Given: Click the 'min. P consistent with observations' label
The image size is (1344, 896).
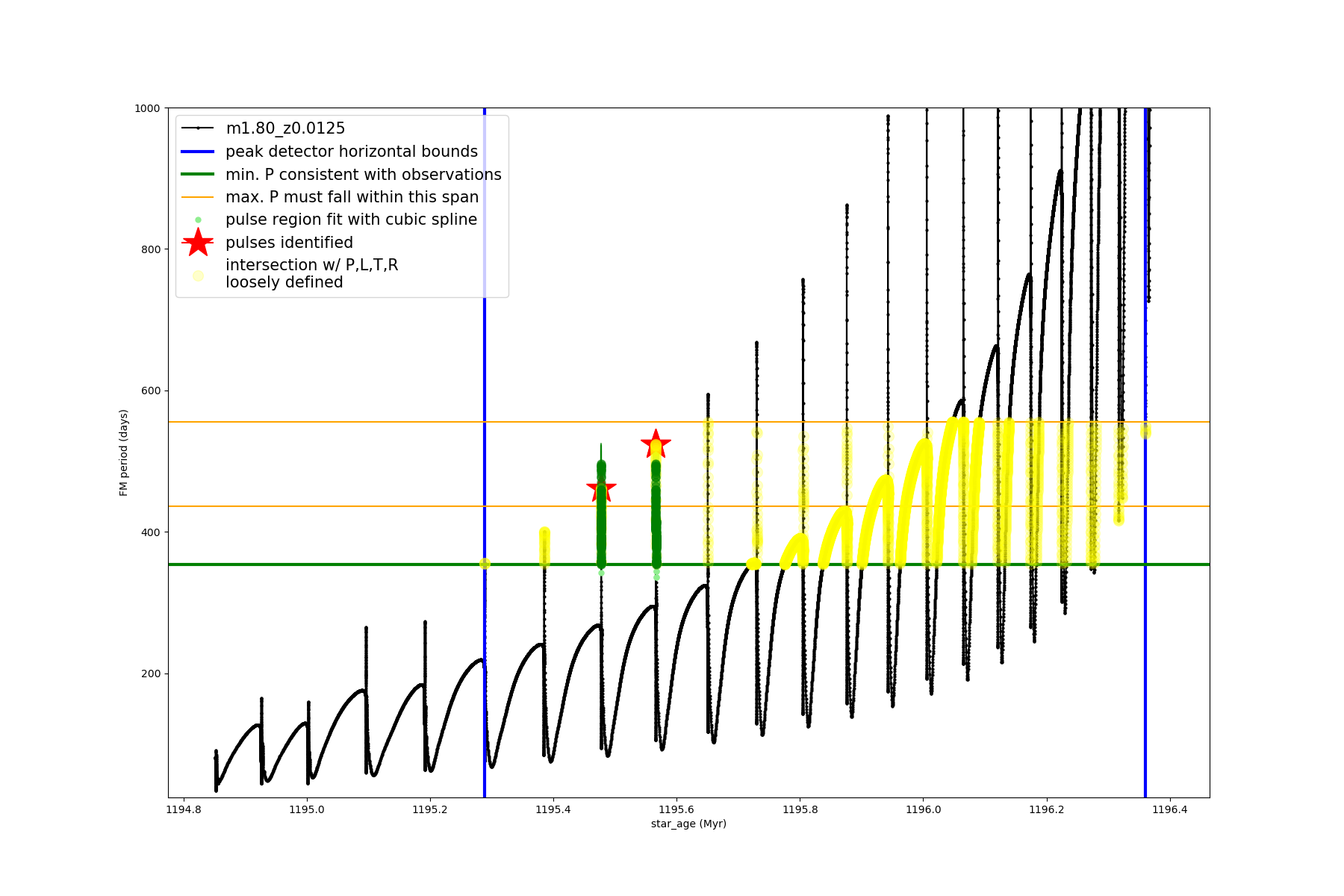Looking at the screenshot, I should (364, 175).
